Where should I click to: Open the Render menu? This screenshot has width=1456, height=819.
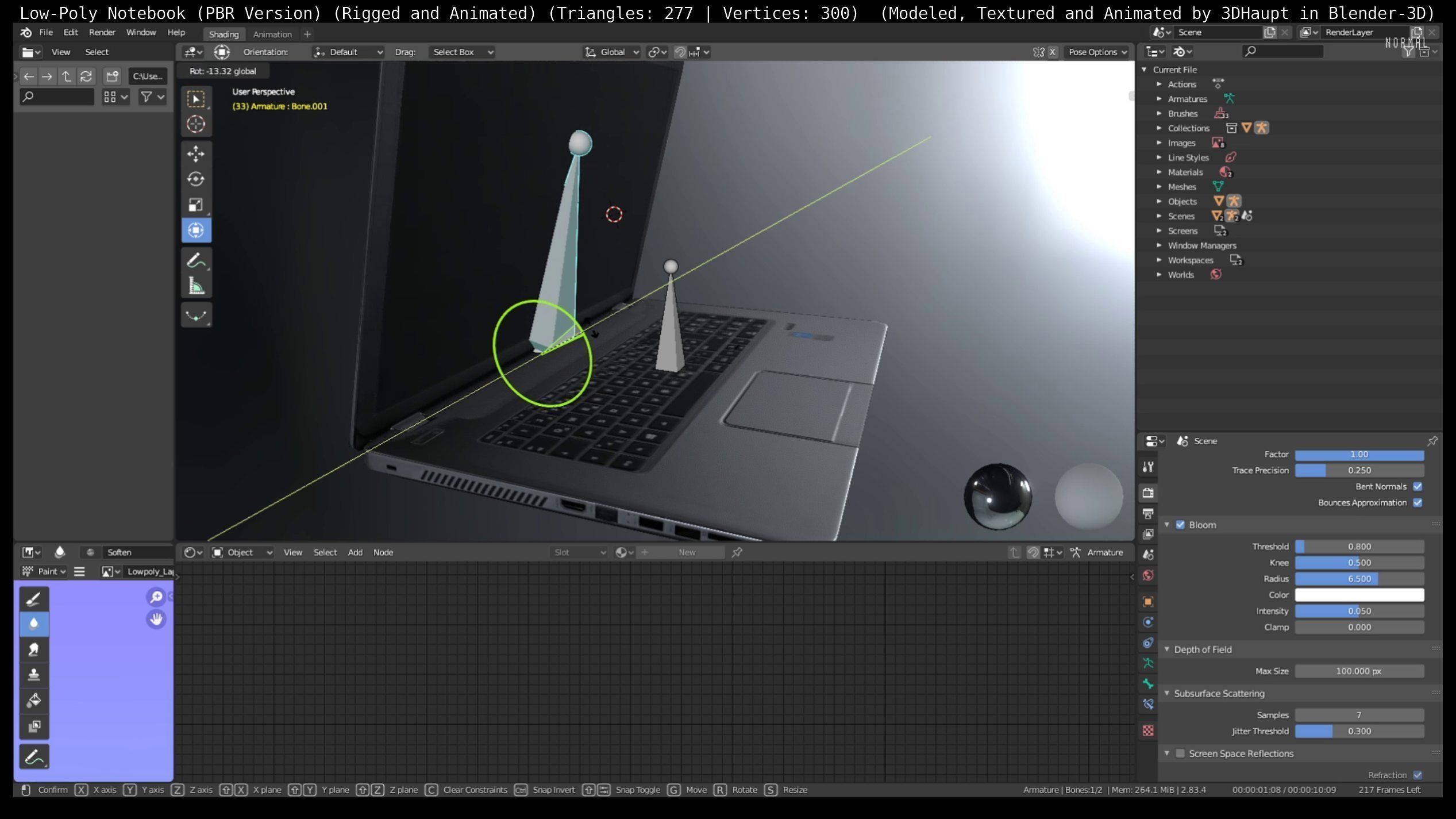click(x=102, y=33)
